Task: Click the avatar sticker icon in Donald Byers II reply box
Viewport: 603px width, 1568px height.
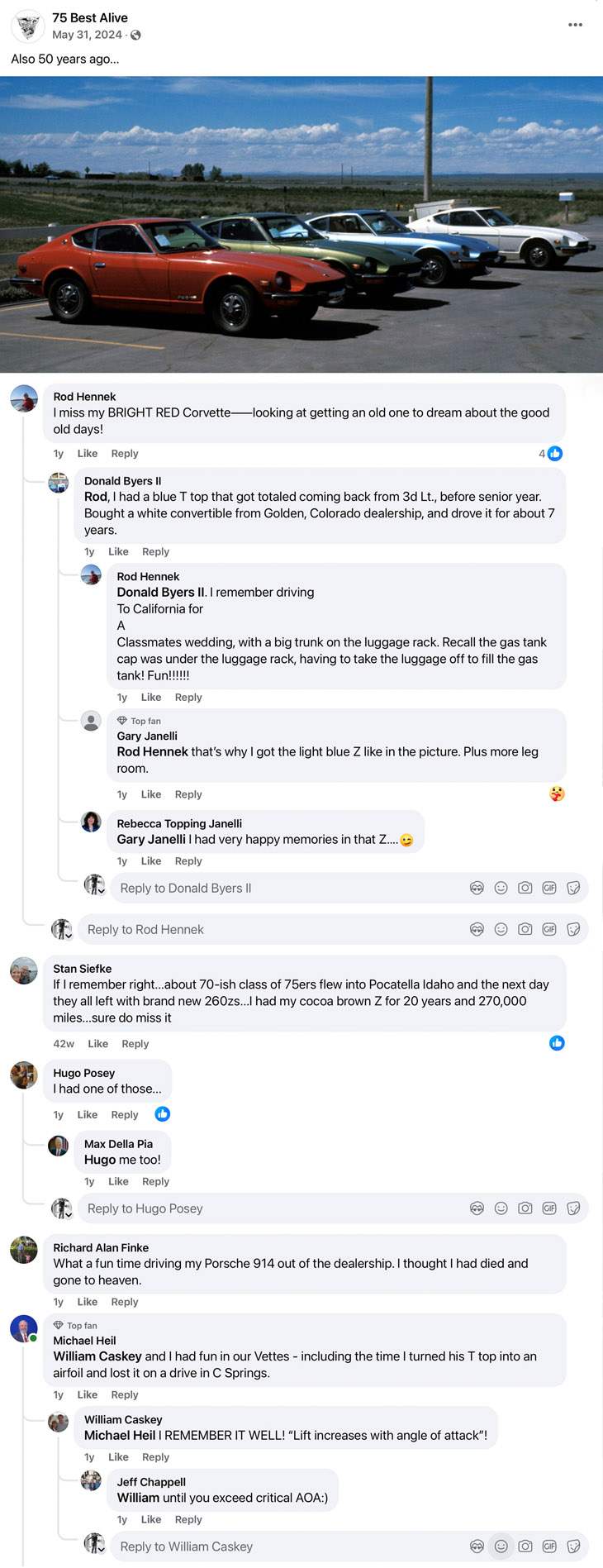Action: click(477, 888)
